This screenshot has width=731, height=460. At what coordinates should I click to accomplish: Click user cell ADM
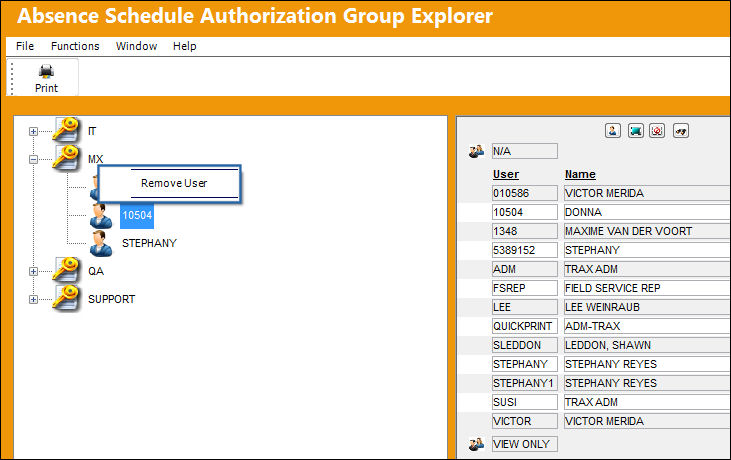pos(524,269)
